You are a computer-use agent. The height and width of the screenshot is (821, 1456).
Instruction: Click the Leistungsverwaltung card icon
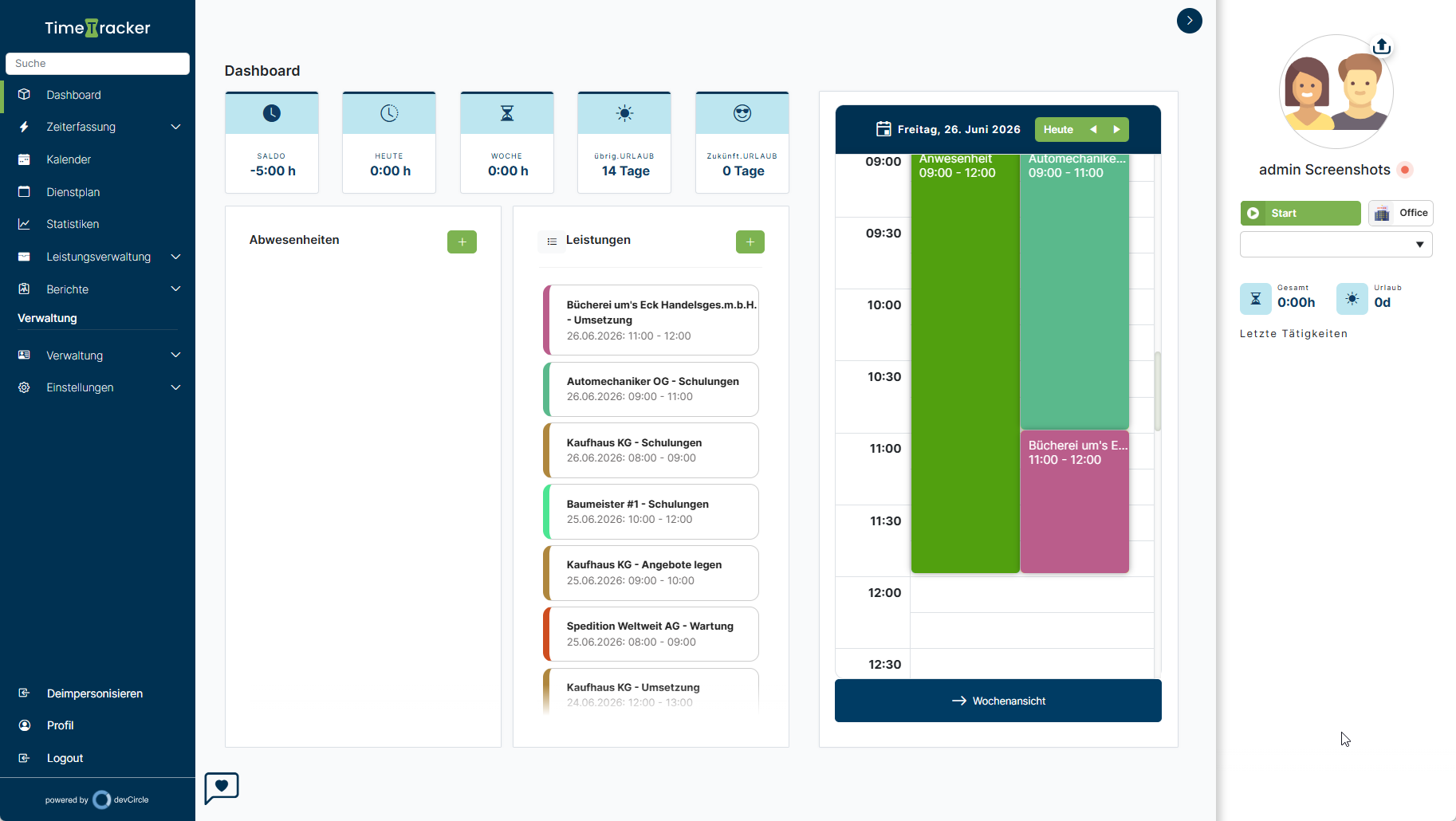[x=24, y=257]
